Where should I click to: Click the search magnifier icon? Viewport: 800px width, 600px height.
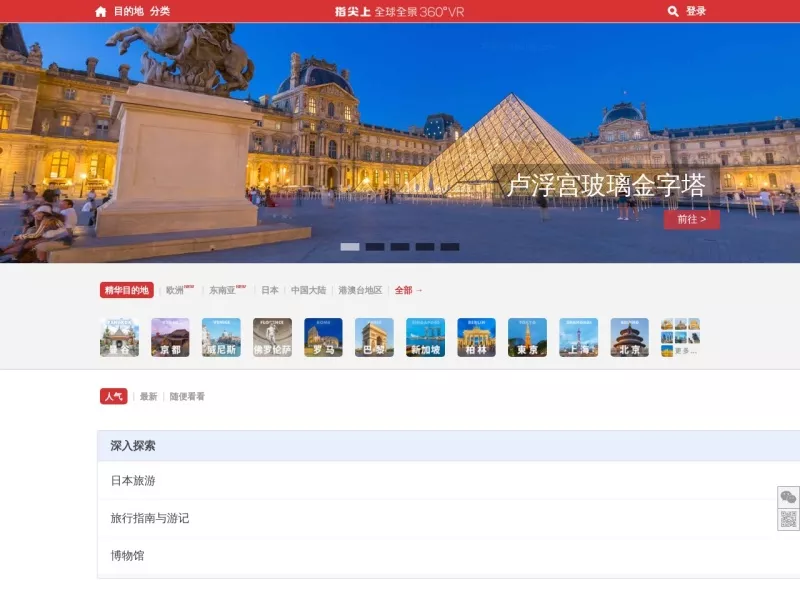pyautogui.click(x=673, y=11)
